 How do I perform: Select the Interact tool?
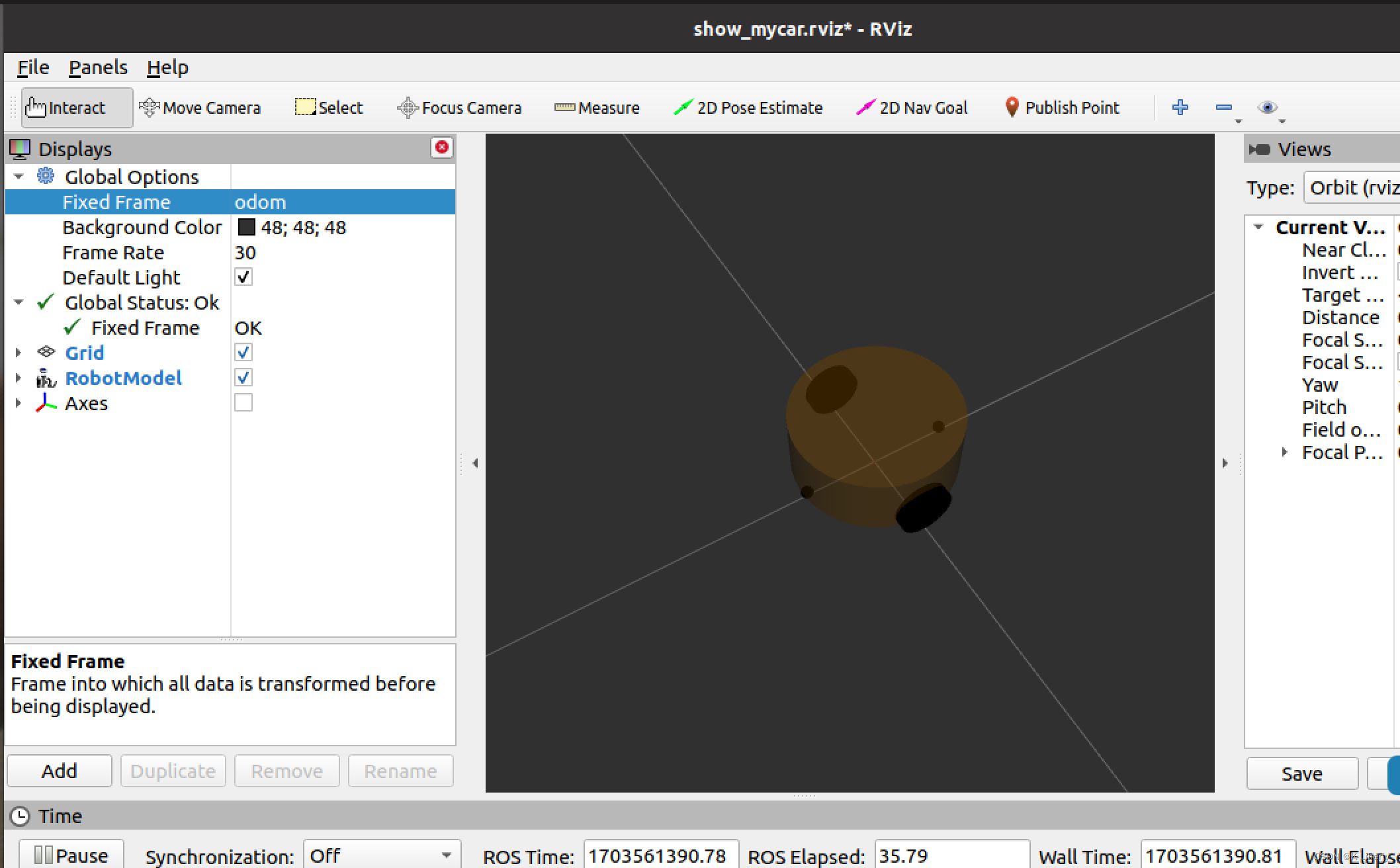(76, 108)
